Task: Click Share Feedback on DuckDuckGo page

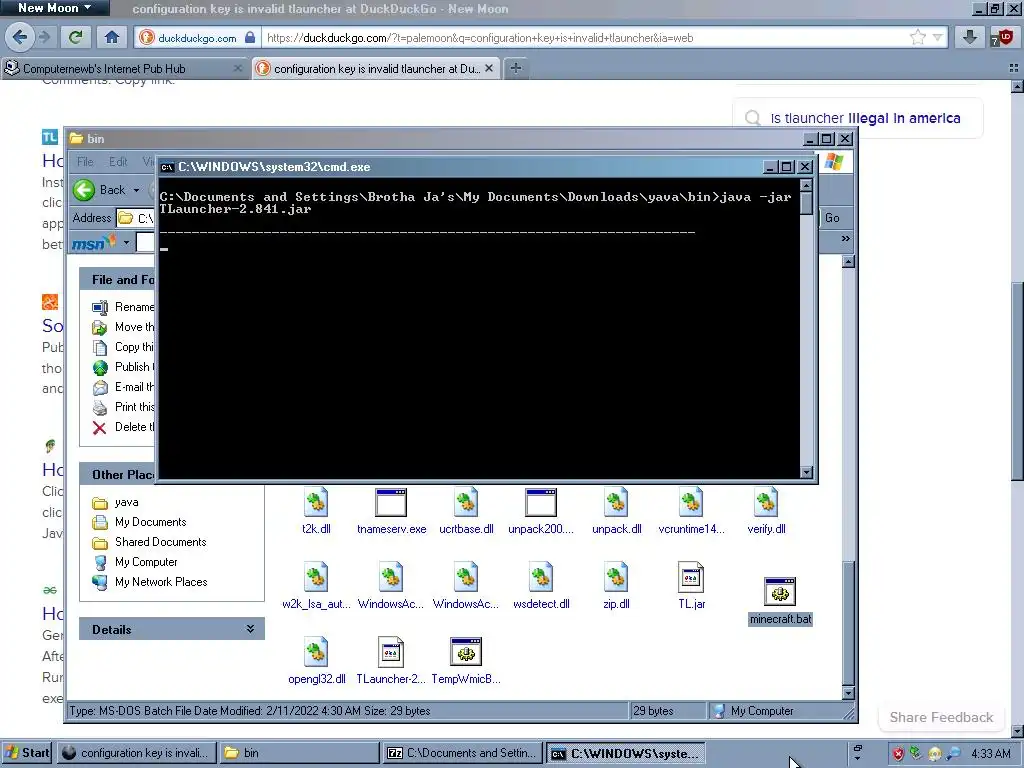Action: tap(941, 717)
